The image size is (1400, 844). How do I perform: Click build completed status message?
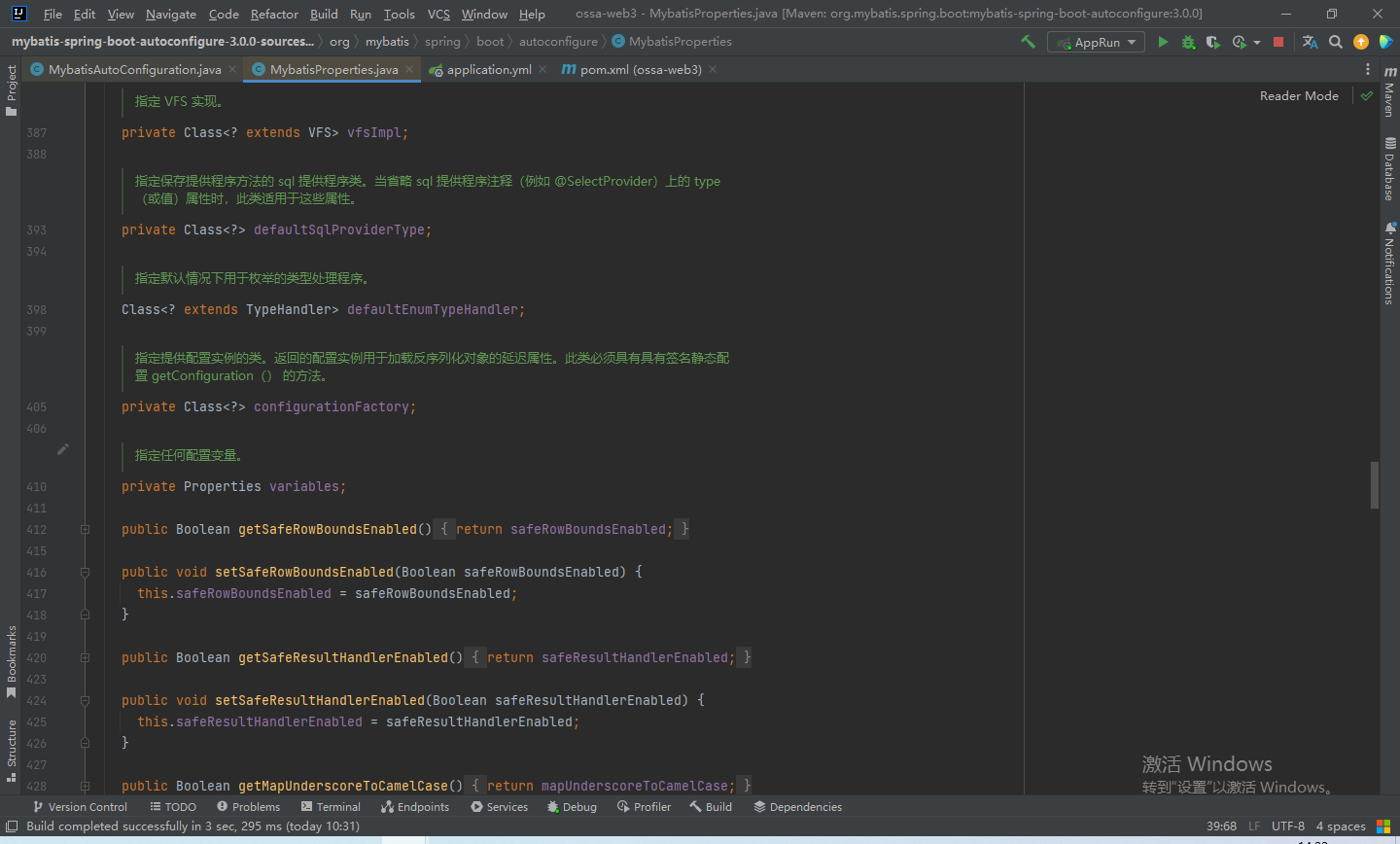click(x=192, y=826)
